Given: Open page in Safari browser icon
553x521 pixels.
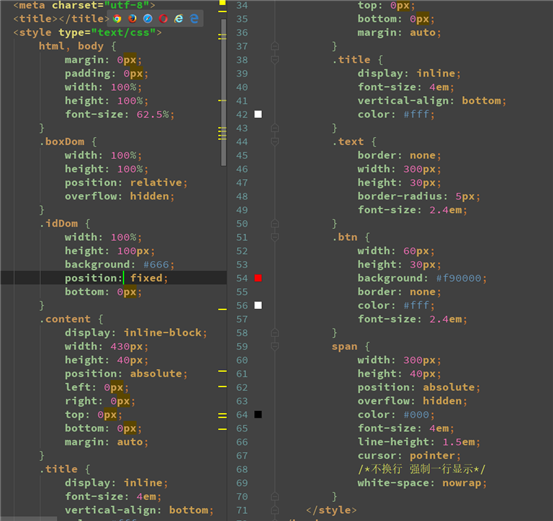Looking at the screenshot, I should (x=148, y=19).
